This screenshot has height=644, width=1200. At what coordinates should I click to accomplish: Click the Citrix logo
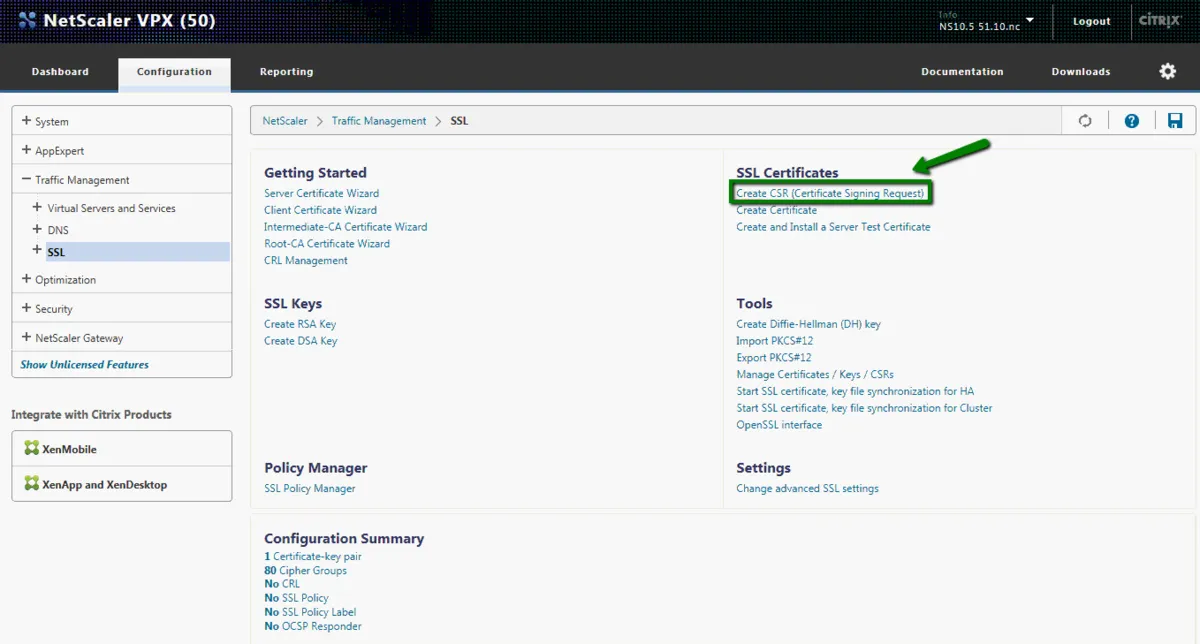(x=1160, y=21)
